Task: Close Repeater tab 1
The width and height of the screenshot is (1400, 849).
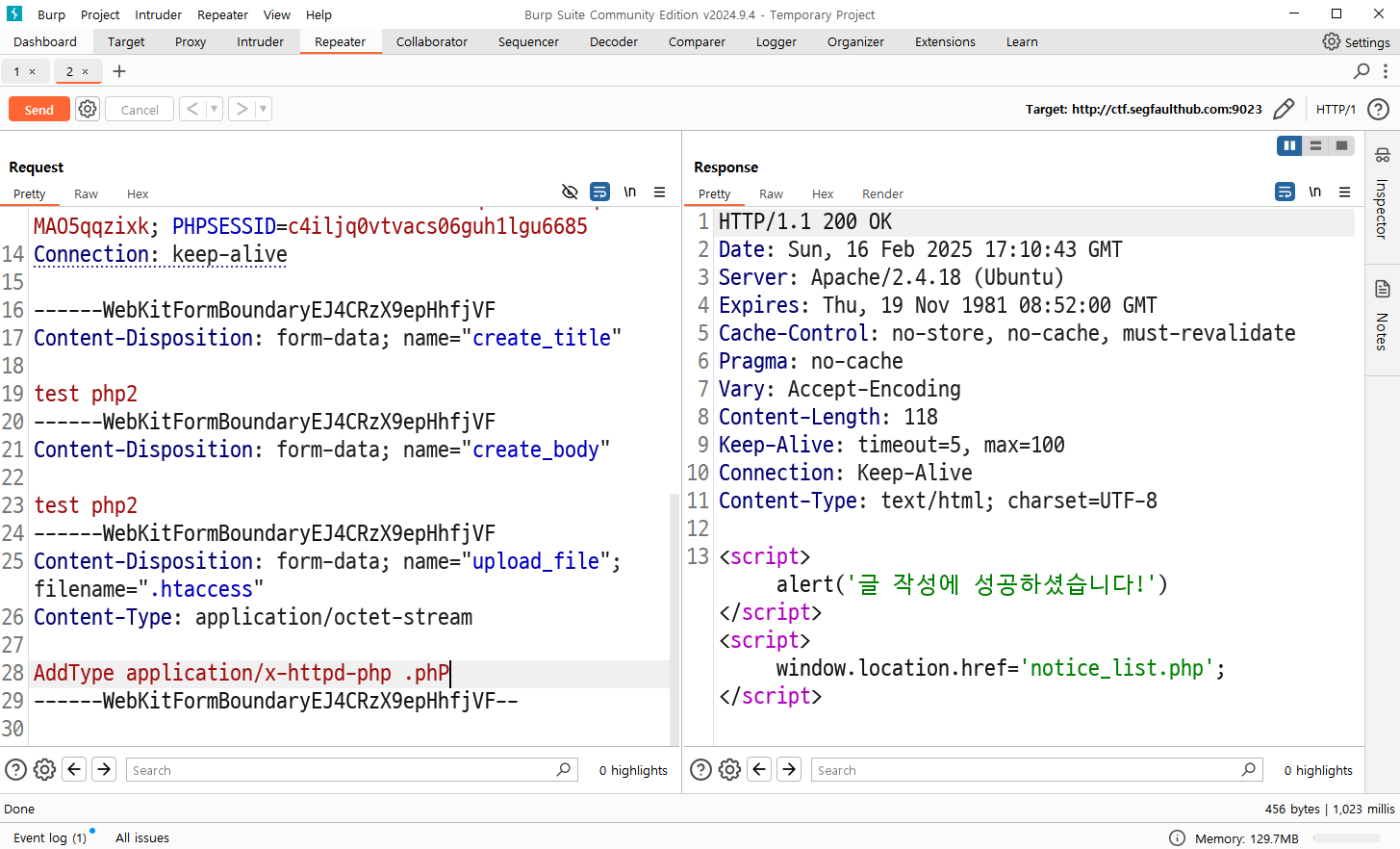Action: coord(32,71)
